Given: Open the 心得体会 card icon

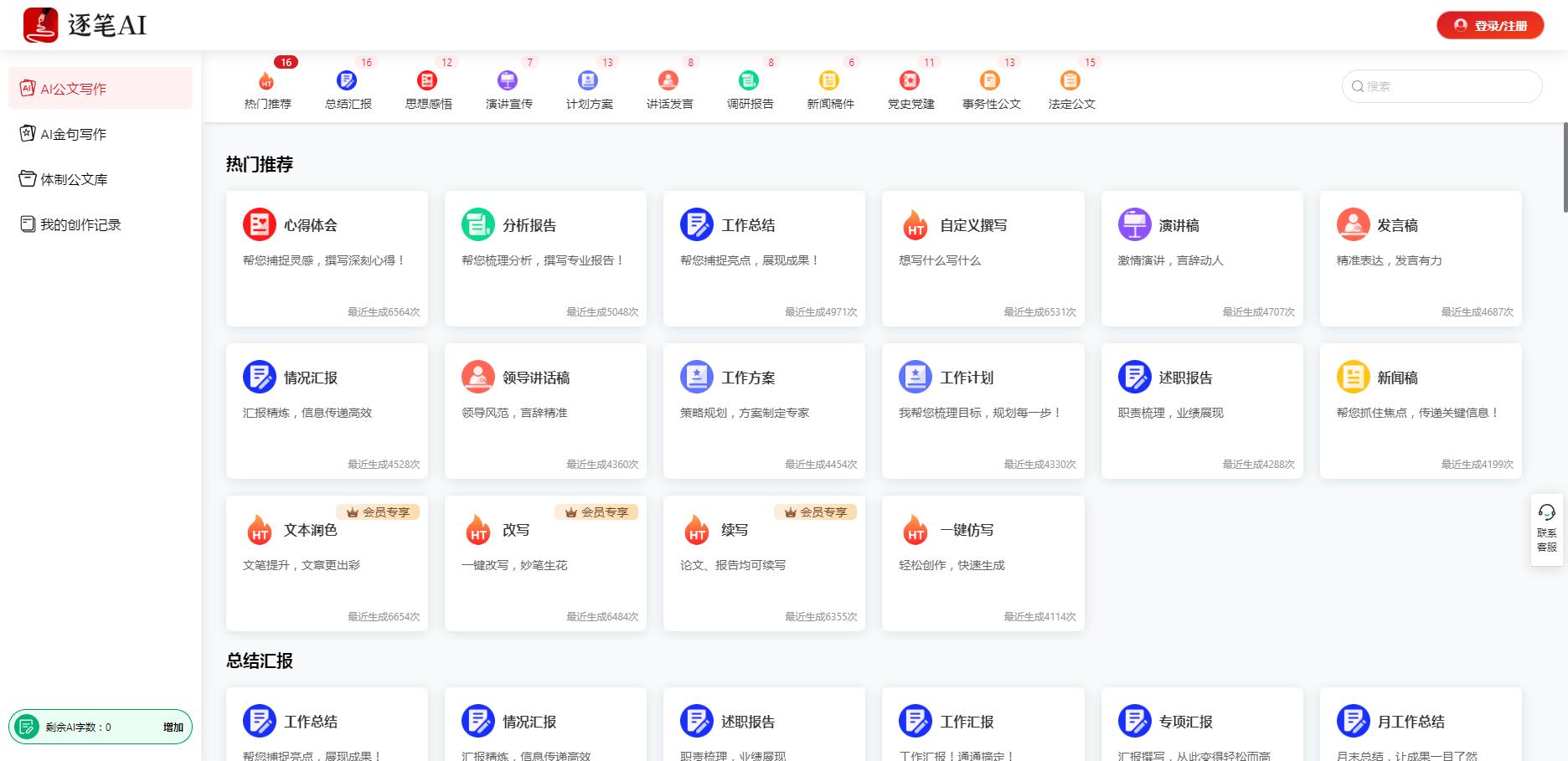Looking at the screenshot, I should point(259,224).
